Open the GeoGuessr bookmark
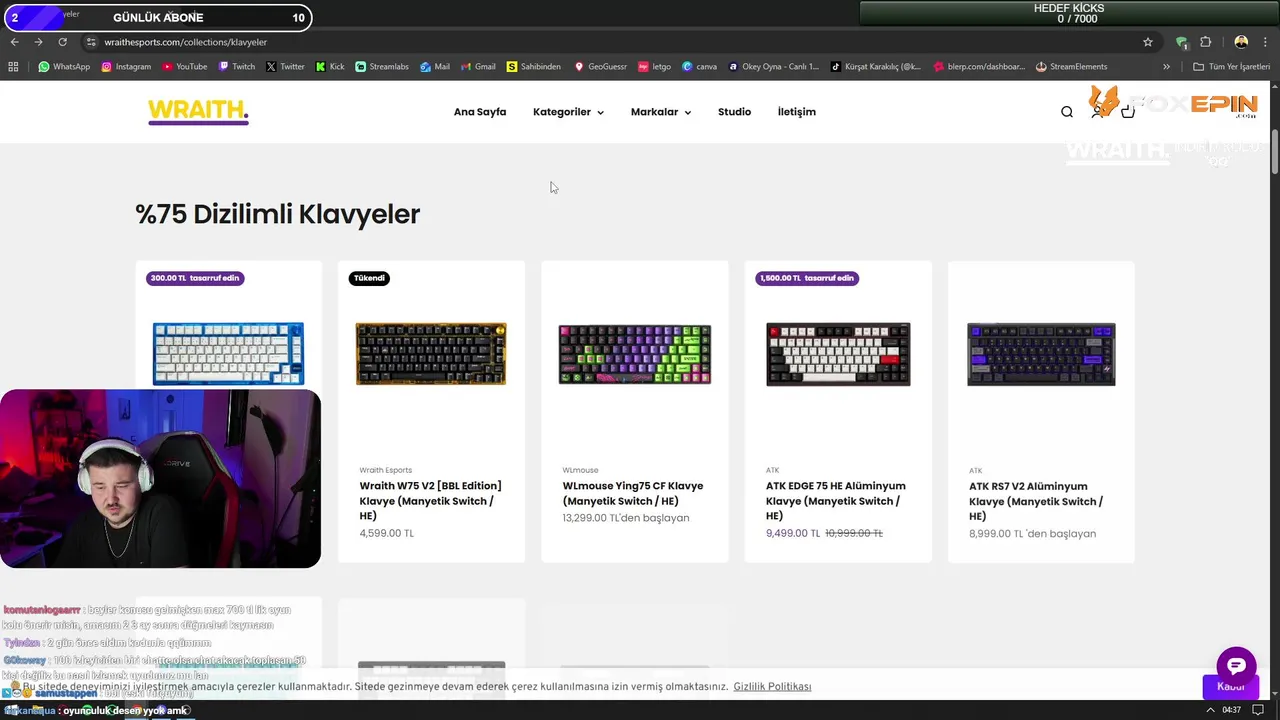Viewport: 1280px width, 720px height. click(600, 67)
